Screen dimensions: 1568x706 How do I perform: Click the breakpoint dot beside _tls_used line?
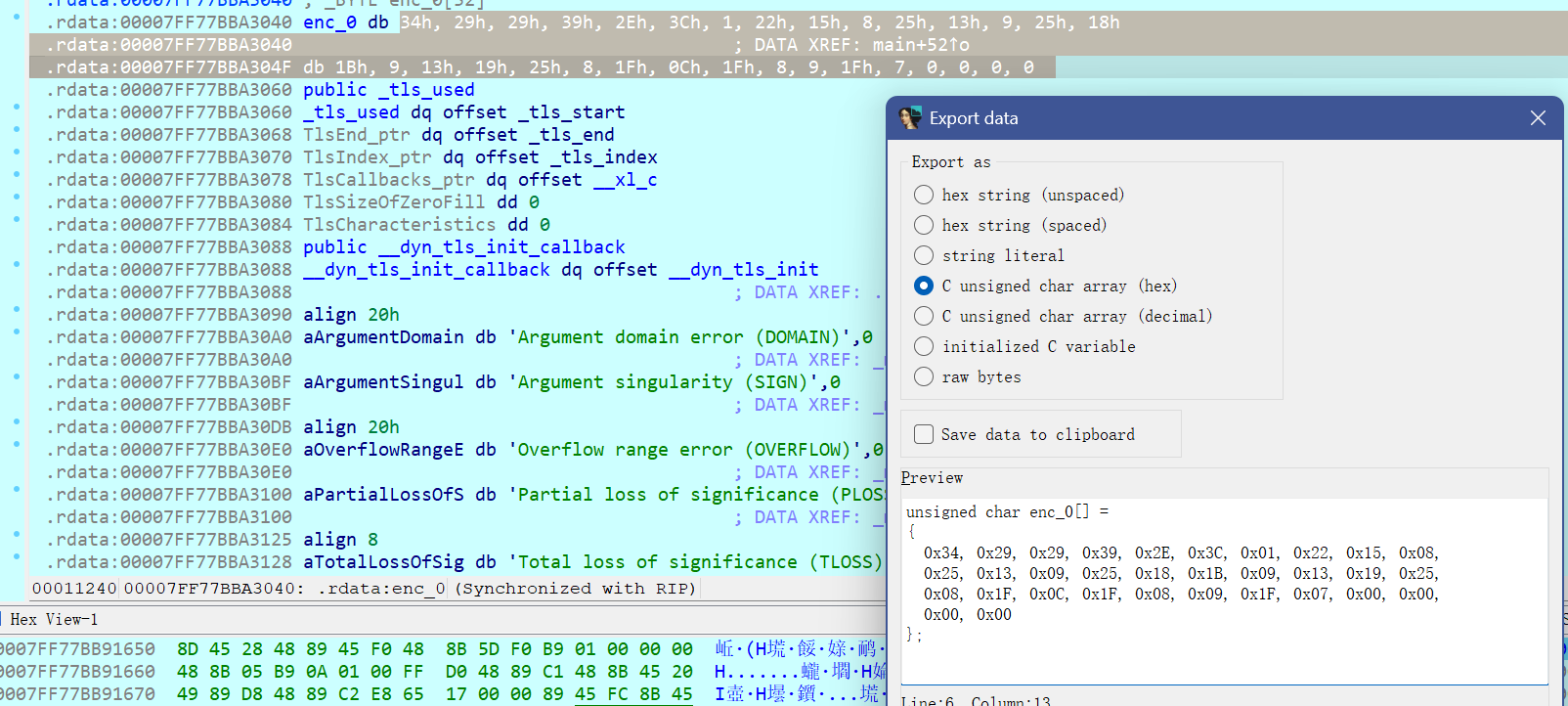(17, 108)
